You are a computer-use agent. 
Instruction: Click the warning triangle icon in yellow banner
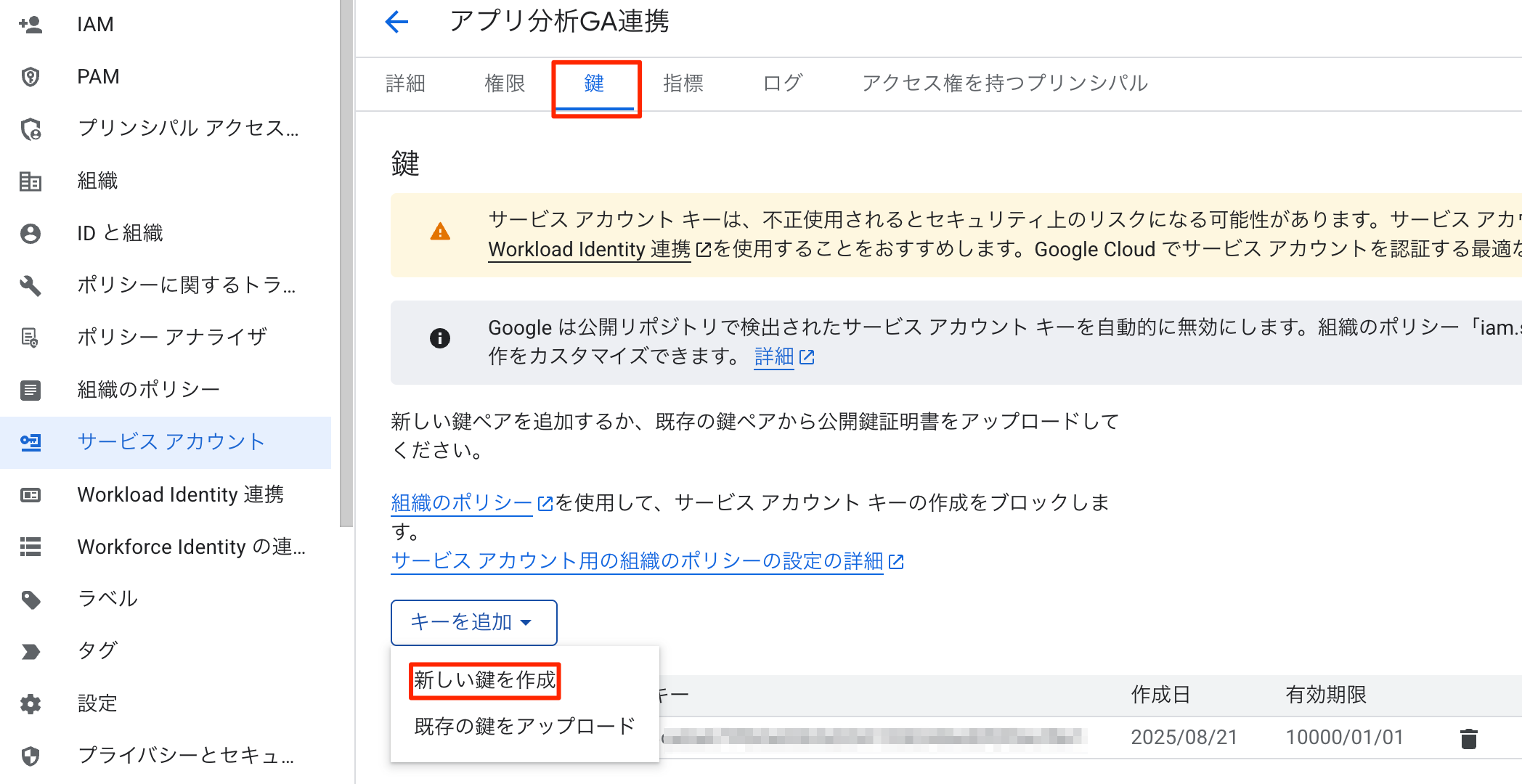pos(440,232)
